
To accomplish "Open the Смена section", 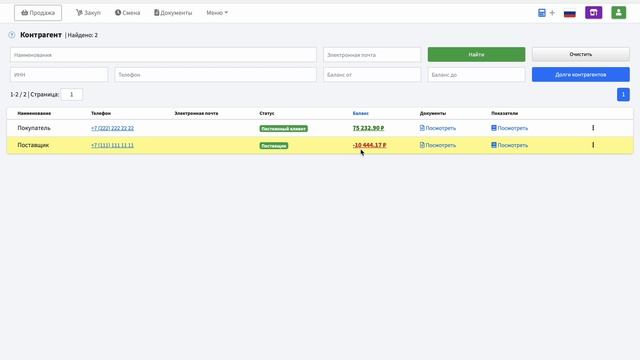I will [x=127, y=13].
